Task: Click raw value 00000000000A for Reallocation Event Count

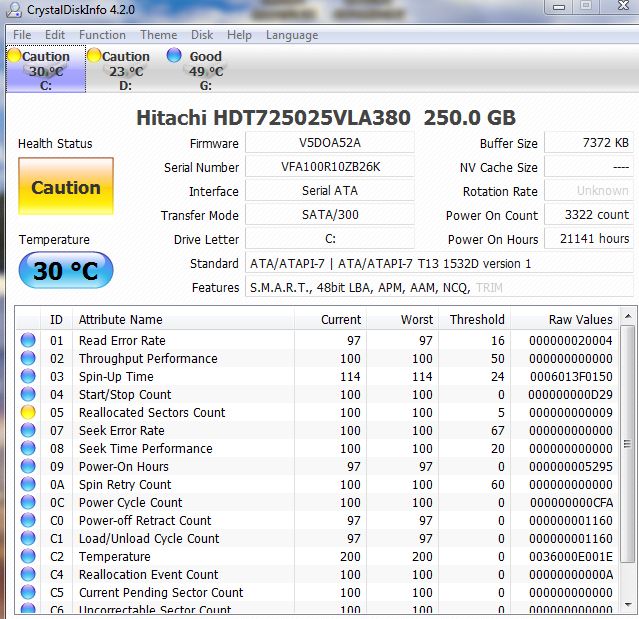Action: click(571, 574)
